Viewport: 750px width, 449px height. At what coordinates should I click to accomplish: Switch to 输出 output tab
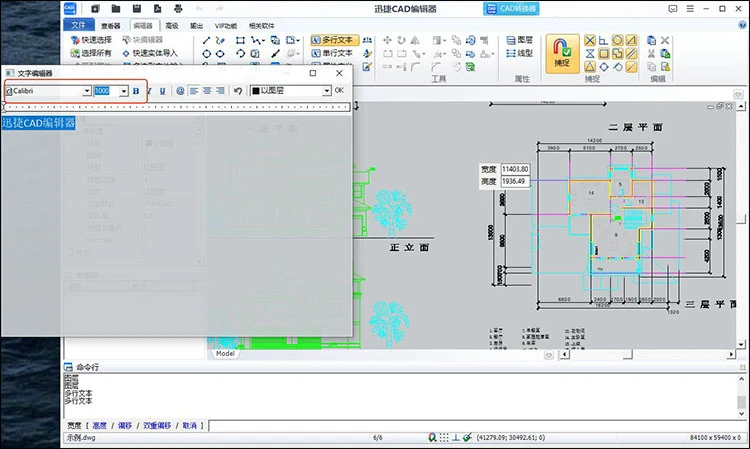(x=196, y=26)
